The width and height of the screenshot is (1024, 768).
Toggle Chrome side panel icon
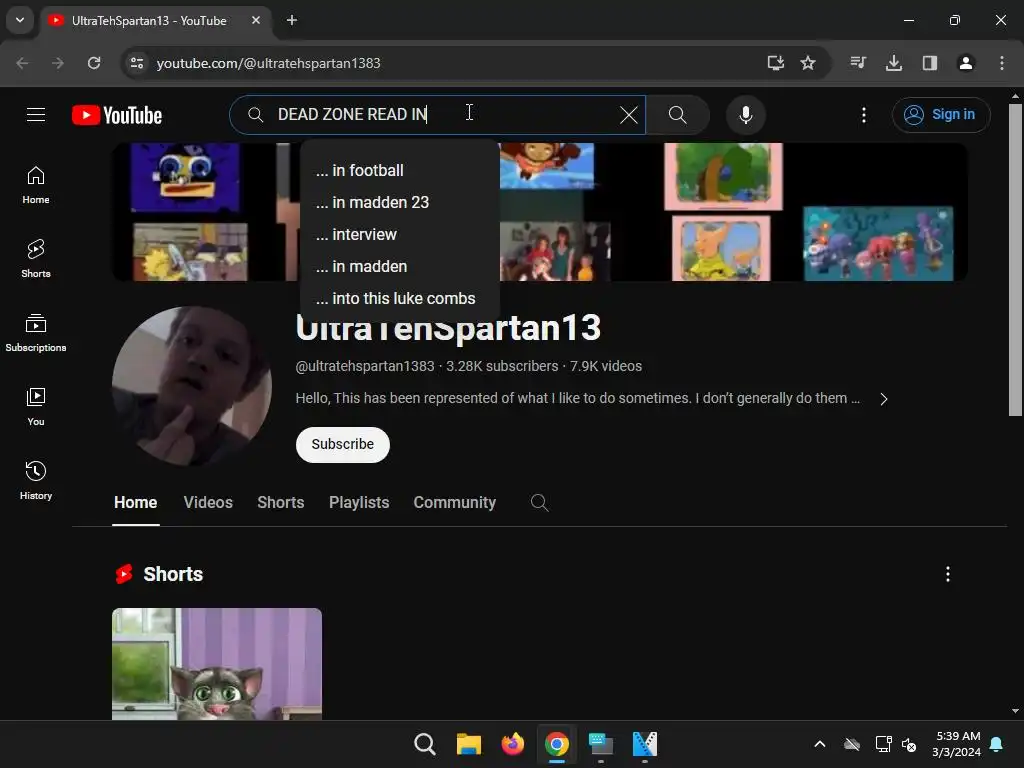pos(930,63)
